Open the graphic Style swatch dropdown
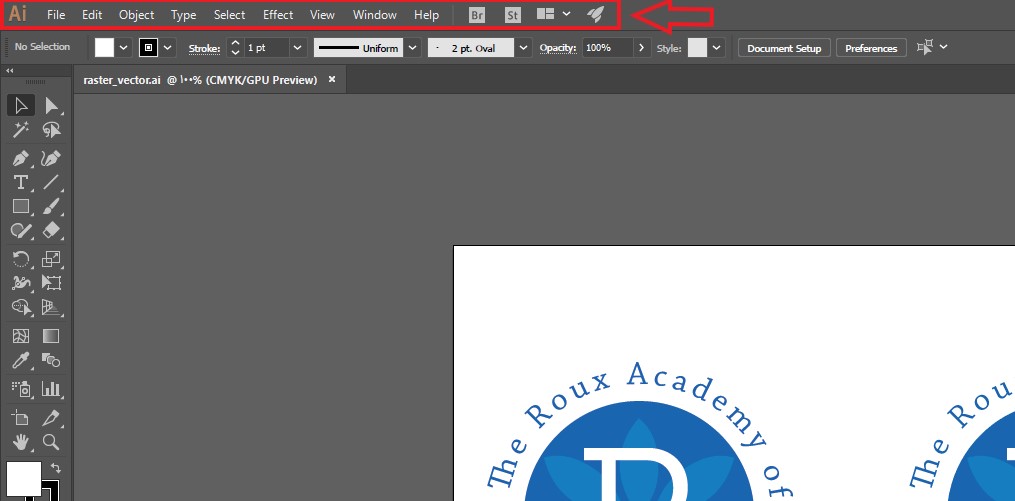Viewport: 1015px width, 501px height. pos(716,48)
